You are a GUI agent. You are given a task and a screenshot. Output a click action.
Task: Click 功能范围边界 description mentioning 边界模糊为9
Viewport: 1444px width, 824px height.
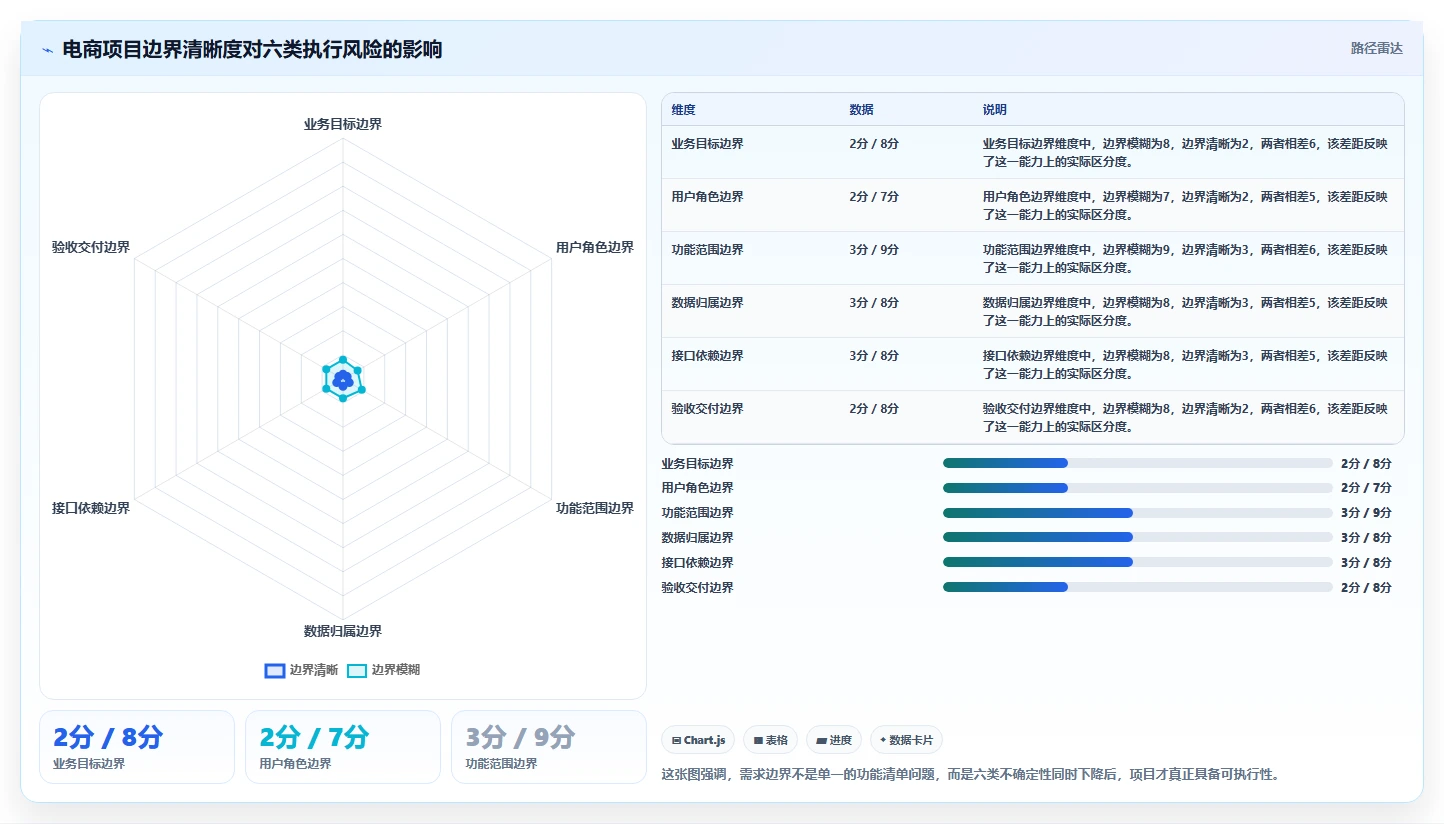point(1185,259)
